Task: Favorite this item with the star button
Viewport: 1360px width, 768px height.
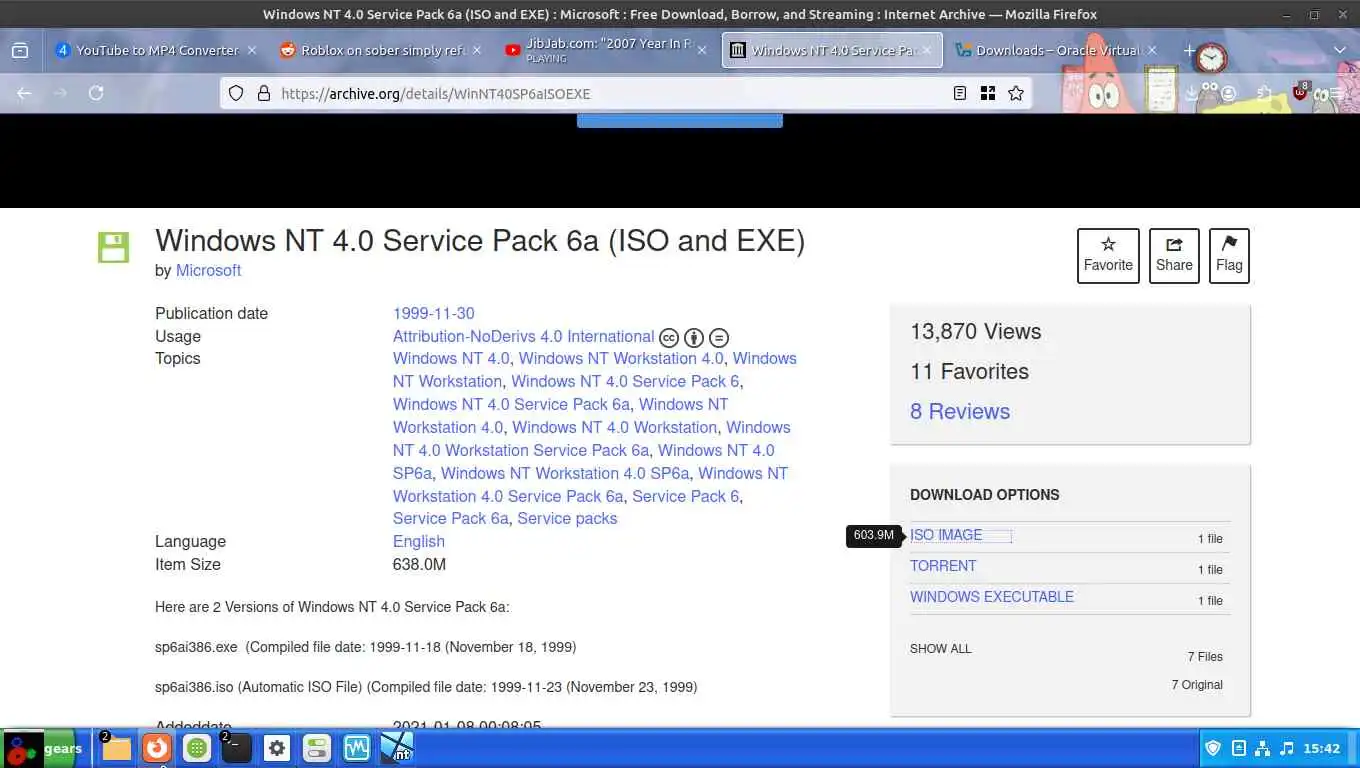Action: click(1108, 256)
